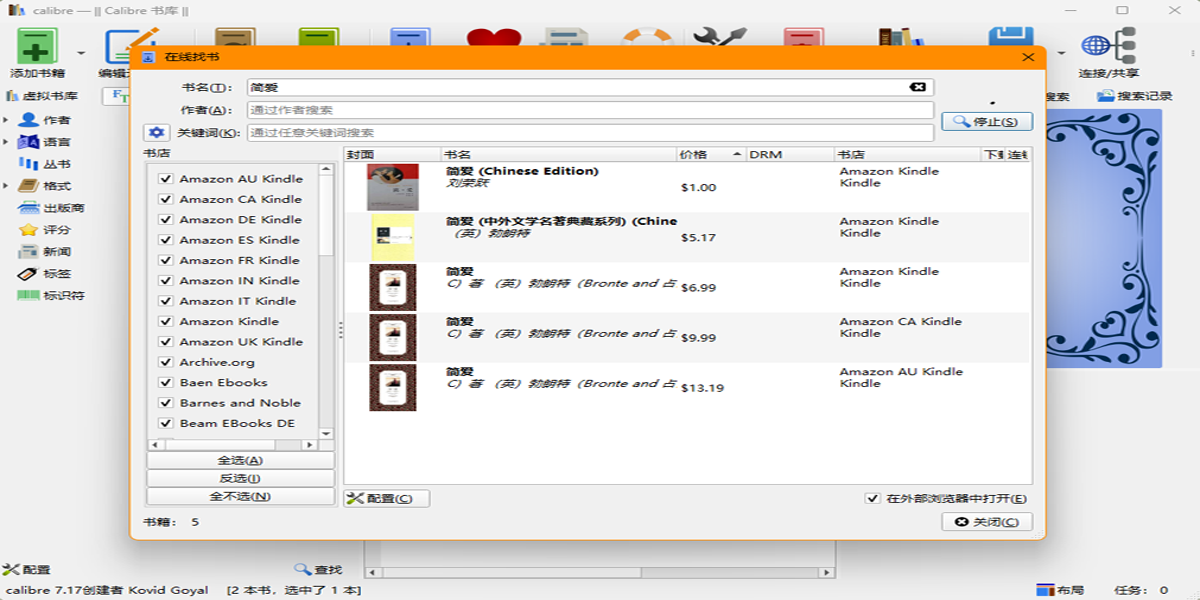Toggle Open in external browser (在外部浏览器中打开) checkbox
This screenshot has height=600, width=1200.
[x=873, y=499]
